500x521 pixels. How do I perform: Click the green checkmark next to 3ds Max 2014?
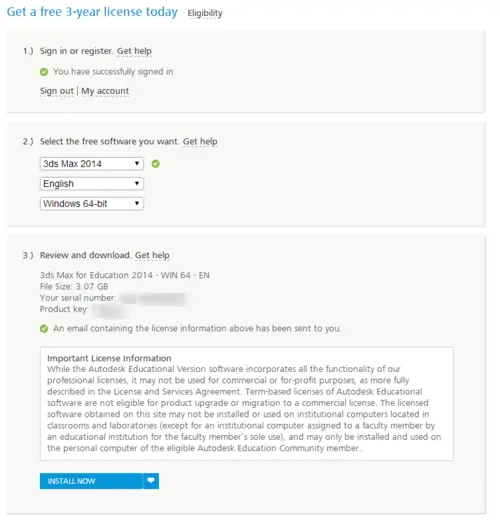coord(156,164)
